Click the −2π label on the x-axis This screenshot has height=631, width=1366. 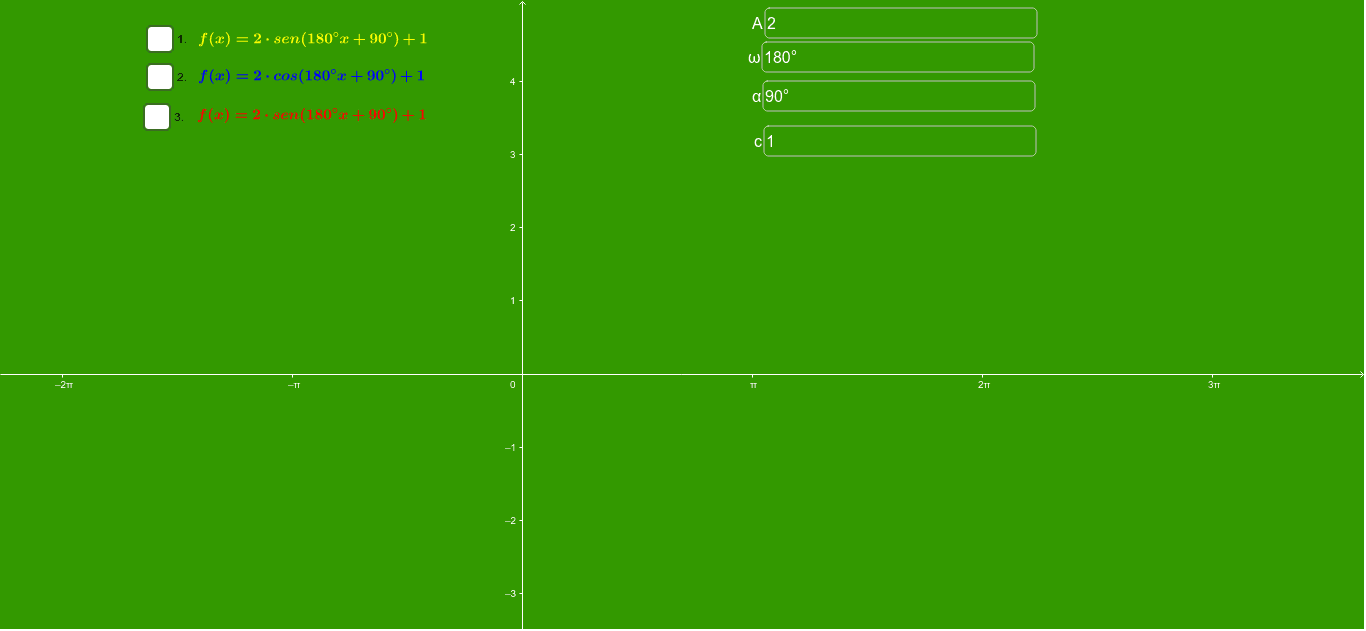point(64,385)
